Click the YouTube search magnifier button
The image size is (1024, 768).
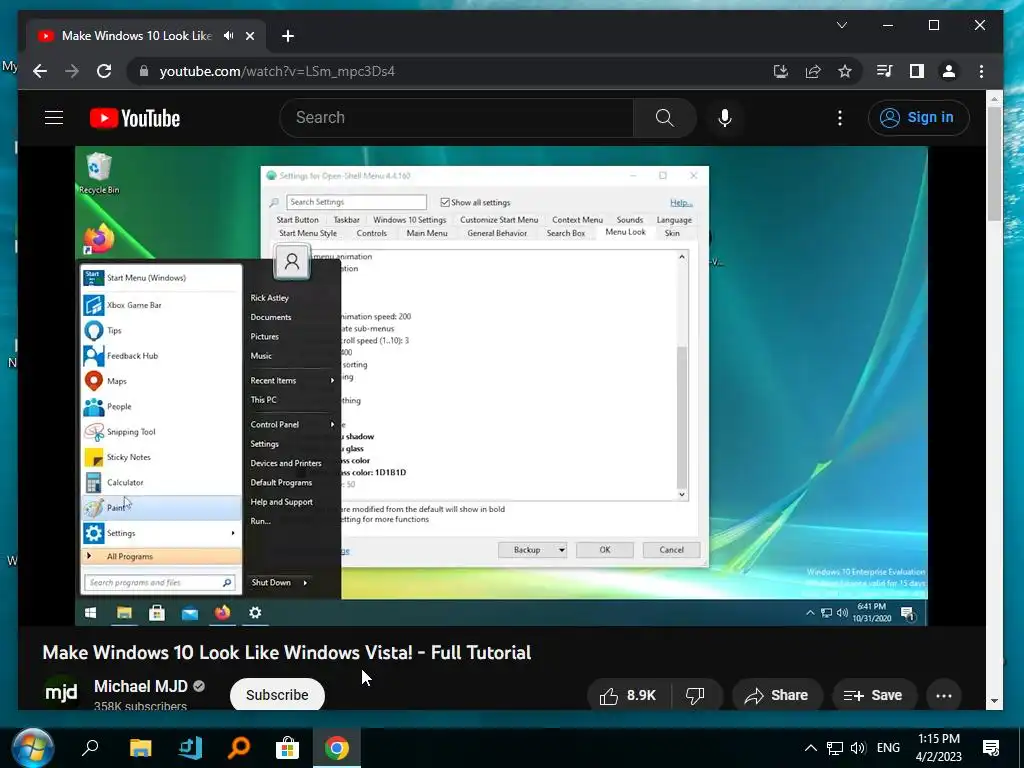tap(664, 118)
